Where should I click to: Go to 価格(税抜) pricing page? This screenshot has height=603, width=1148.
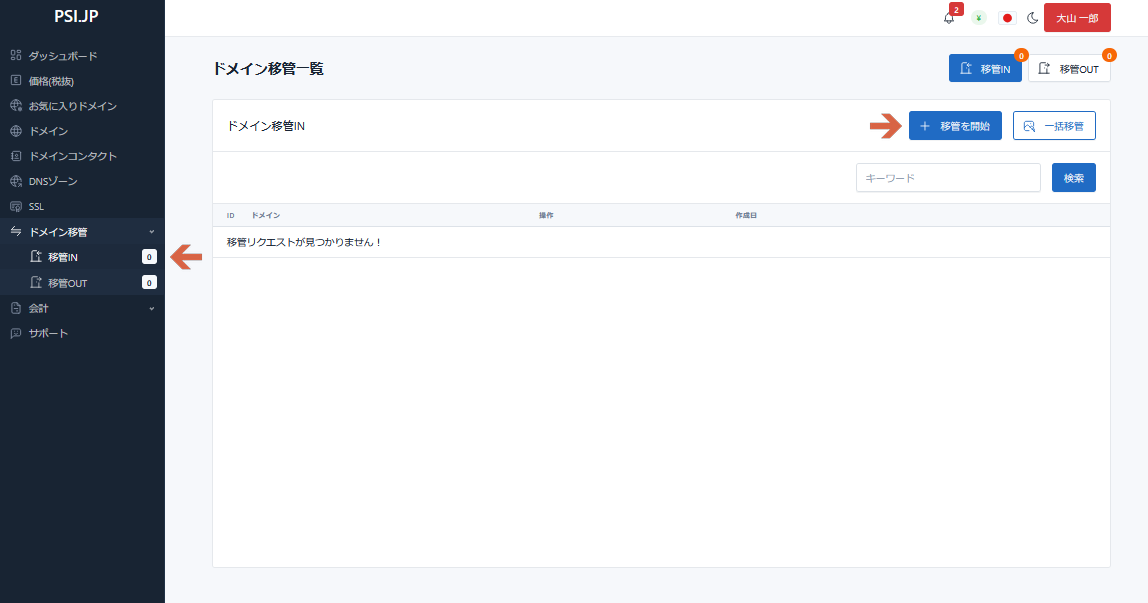point(51,81)
